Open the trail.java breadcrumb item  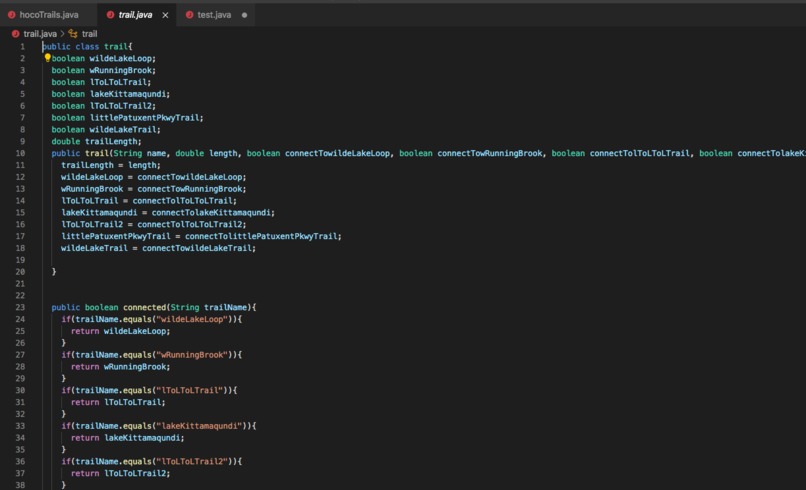tap(40, 34)
